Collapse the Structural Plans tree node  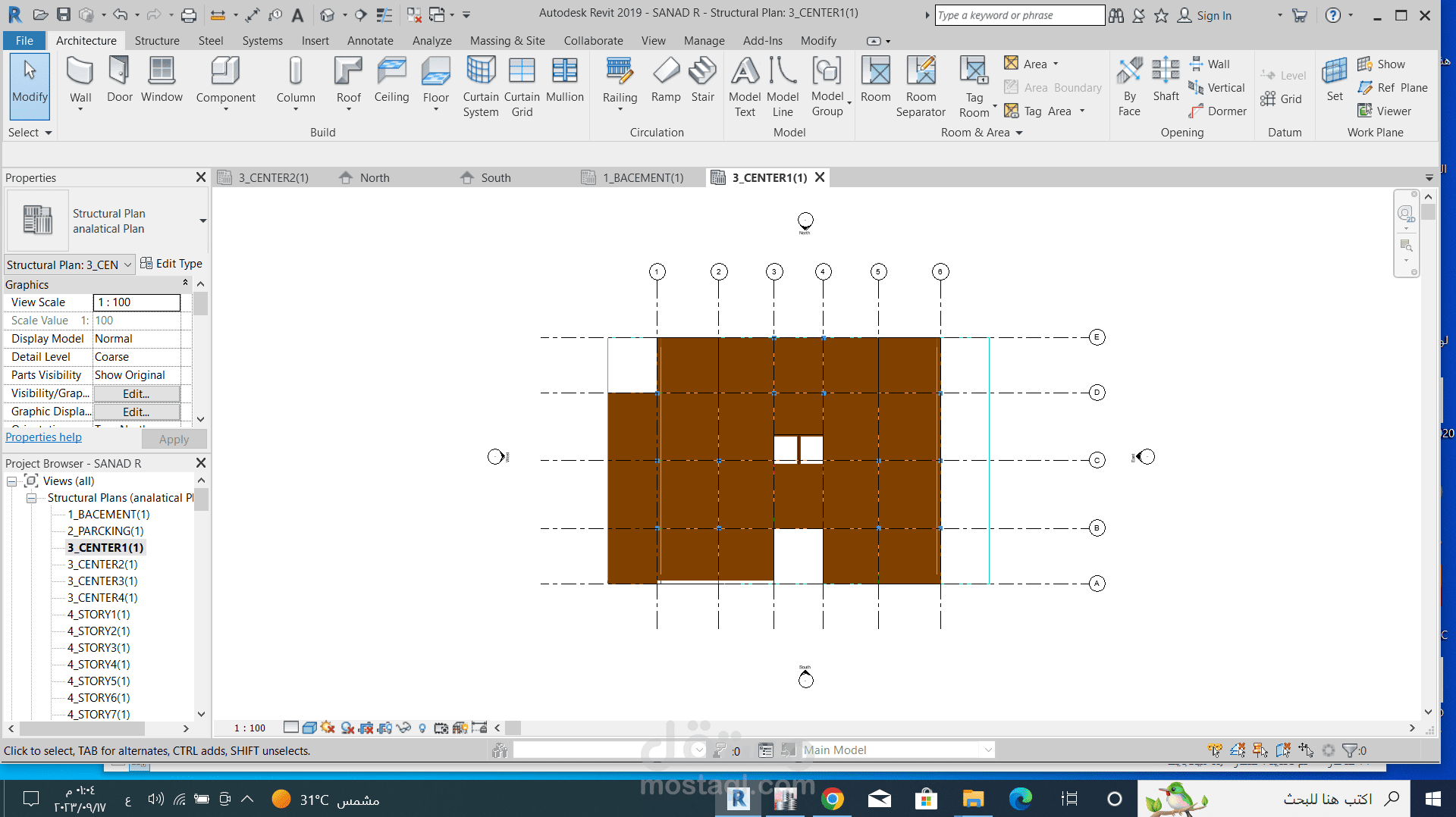tap(31, 498)
